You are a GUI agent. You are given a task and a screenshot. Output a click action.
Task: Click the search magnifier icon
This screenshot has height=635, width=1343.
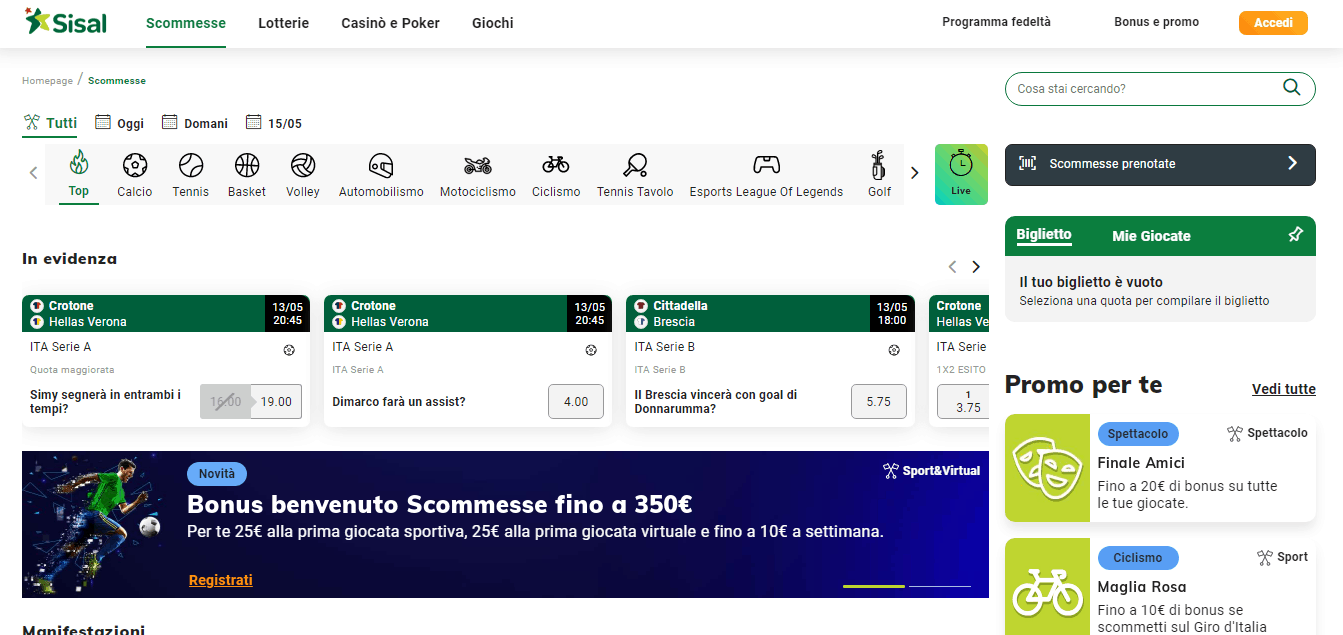1292,87
